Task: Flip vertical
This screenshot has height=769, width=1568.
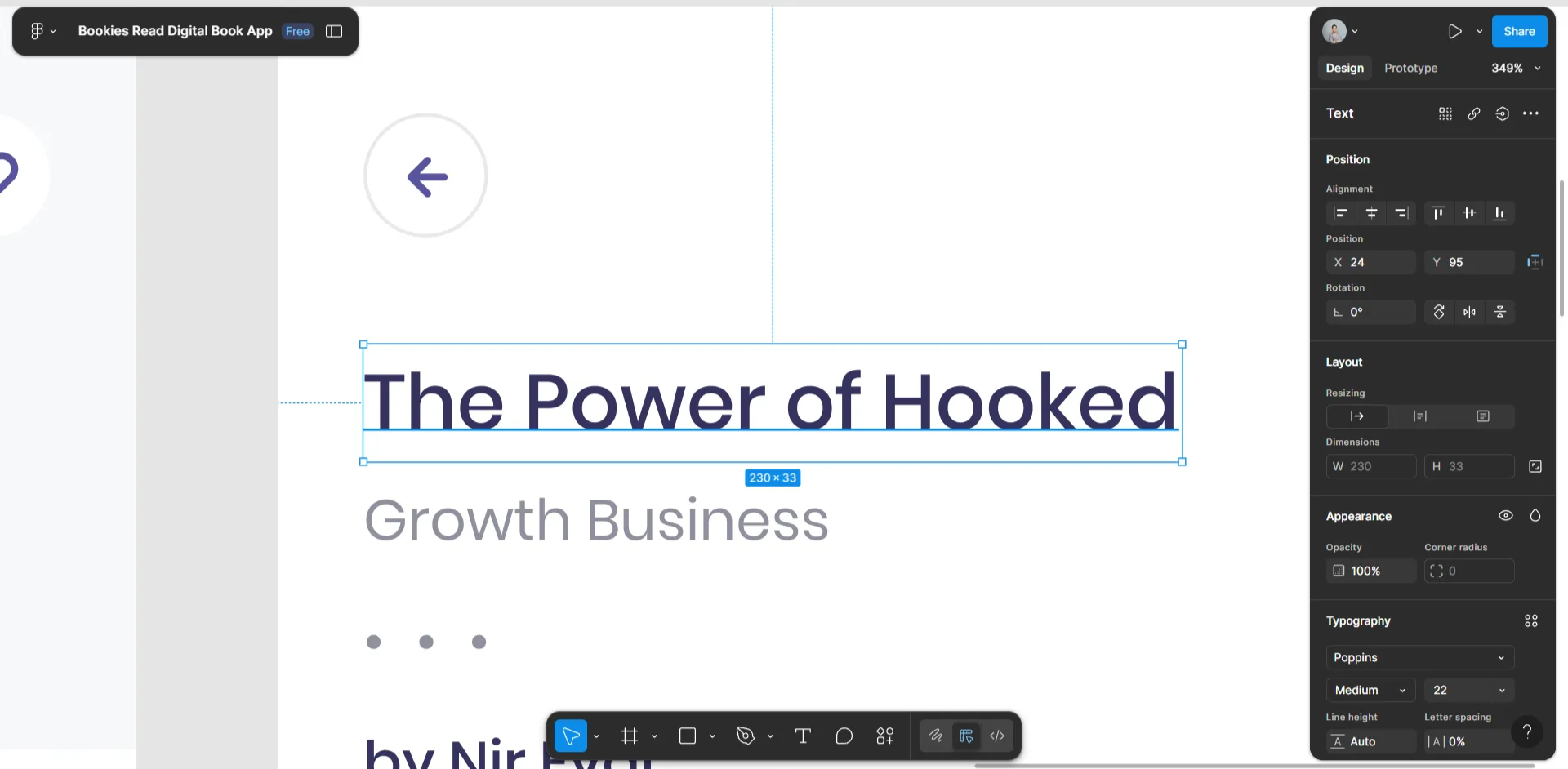Action: tap(1500, 312)
